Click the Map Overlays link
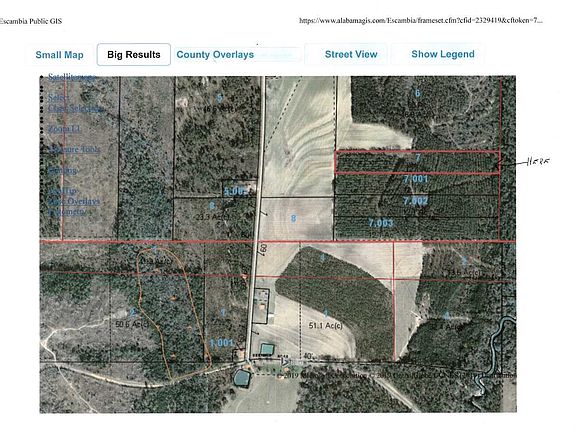576x432 pixels. [x=74, y=201]
